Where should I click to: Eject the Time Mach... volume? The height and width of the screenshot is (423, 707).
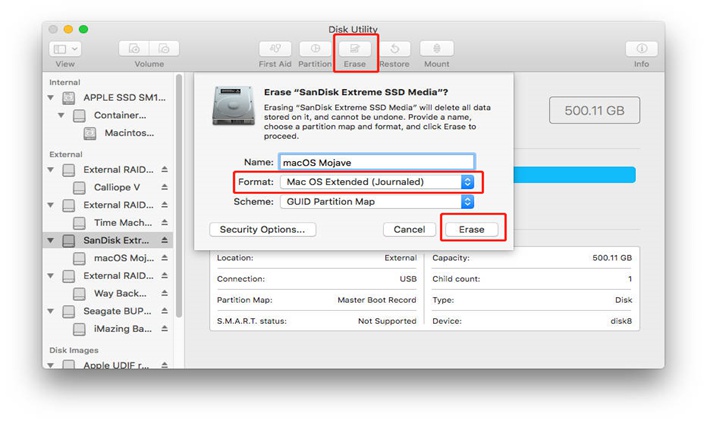165,222
